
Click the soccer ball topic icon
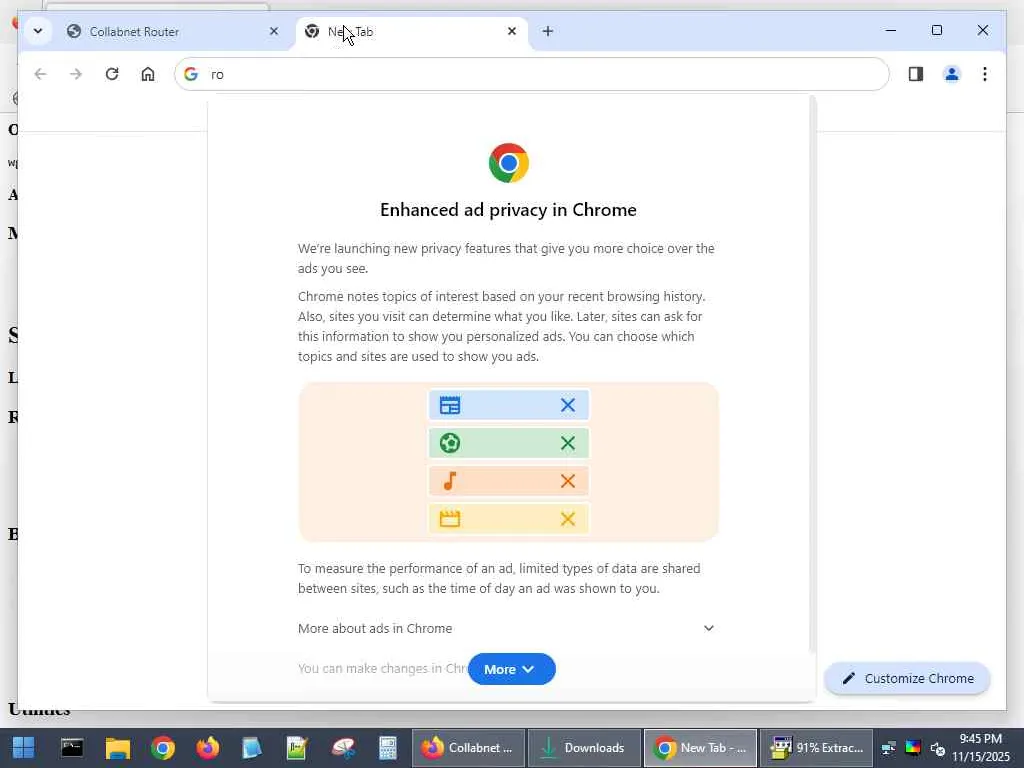(450, 443)
